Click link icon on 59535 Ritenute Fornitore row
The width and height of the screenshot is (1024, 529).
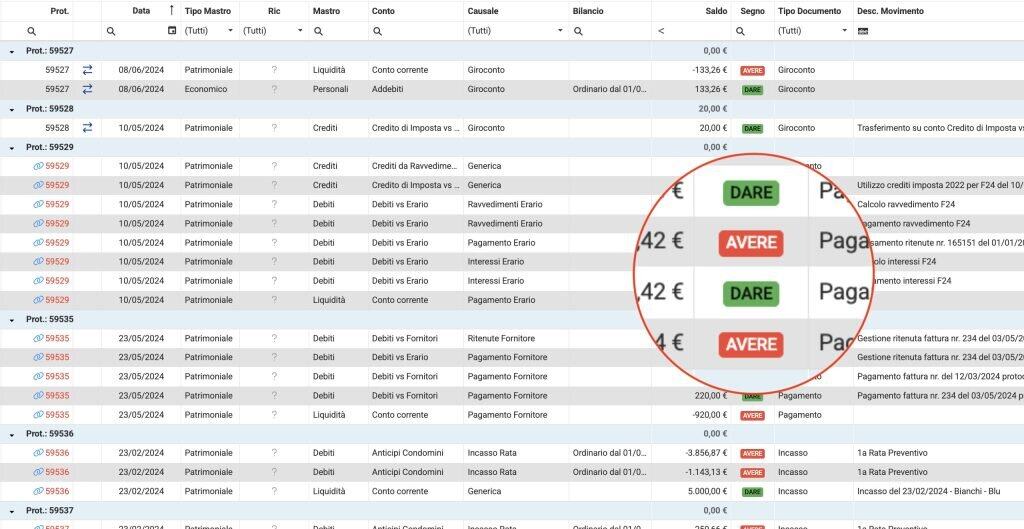pyautogui.click(x=39, y=338)
